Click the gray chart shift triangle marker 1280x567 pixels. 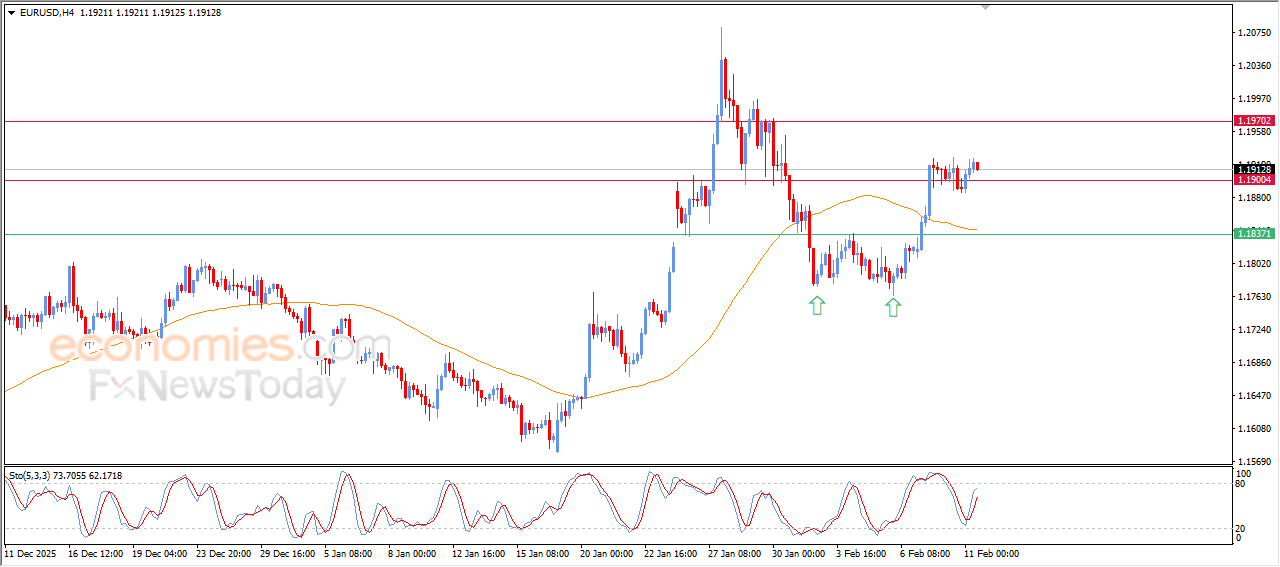tap(986, 7)
